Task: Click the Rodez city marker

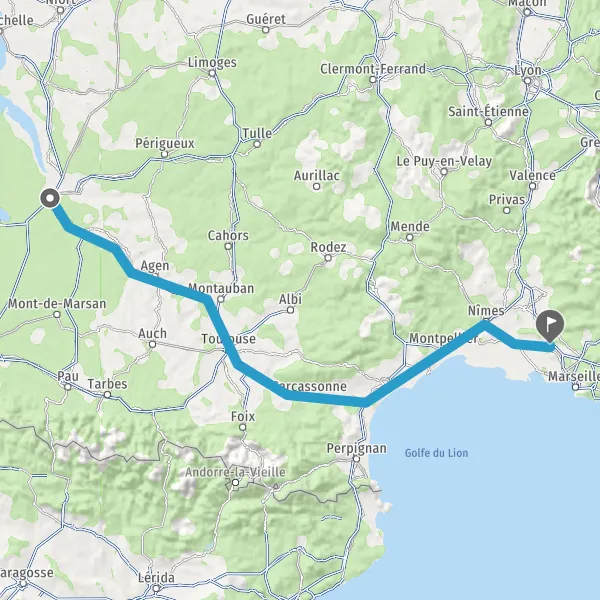Action: (328, 258)
